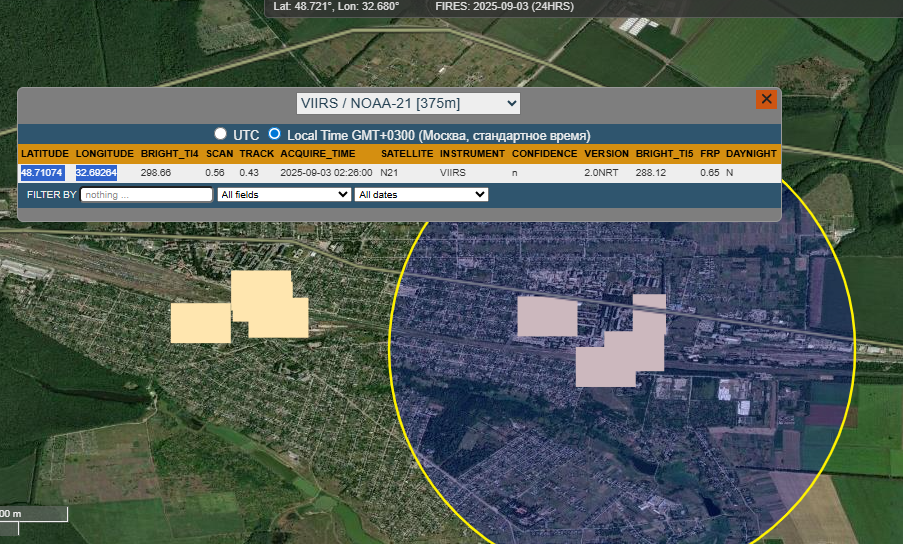Click the N21 satellite cell

[389, 173]
